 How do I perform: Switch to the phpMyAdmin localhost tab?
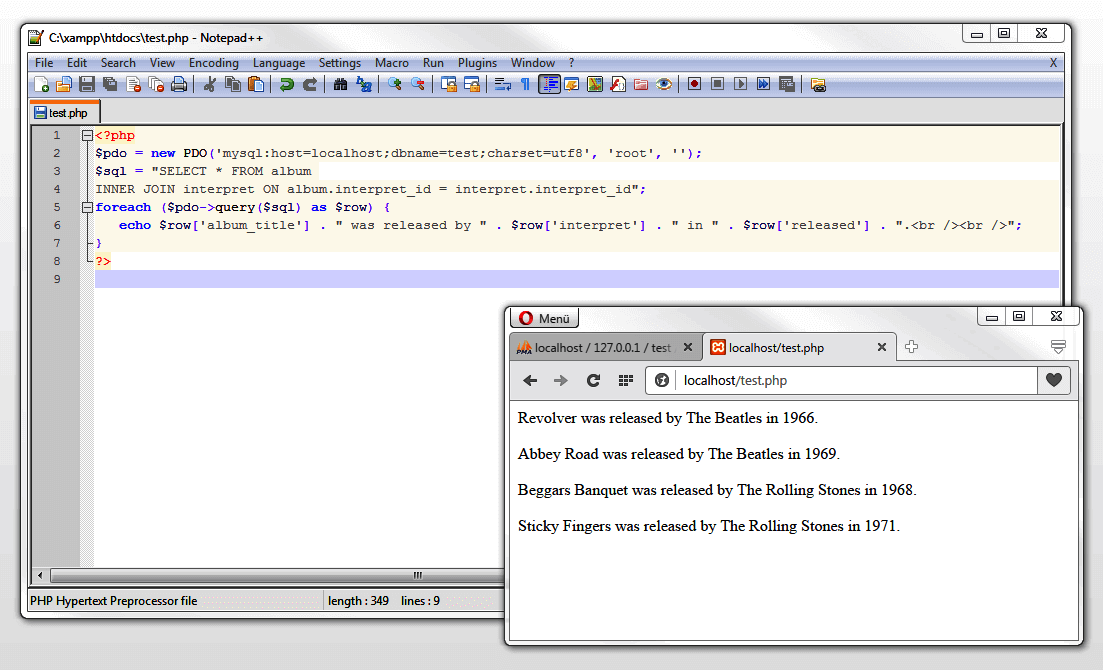pos(600,347)
